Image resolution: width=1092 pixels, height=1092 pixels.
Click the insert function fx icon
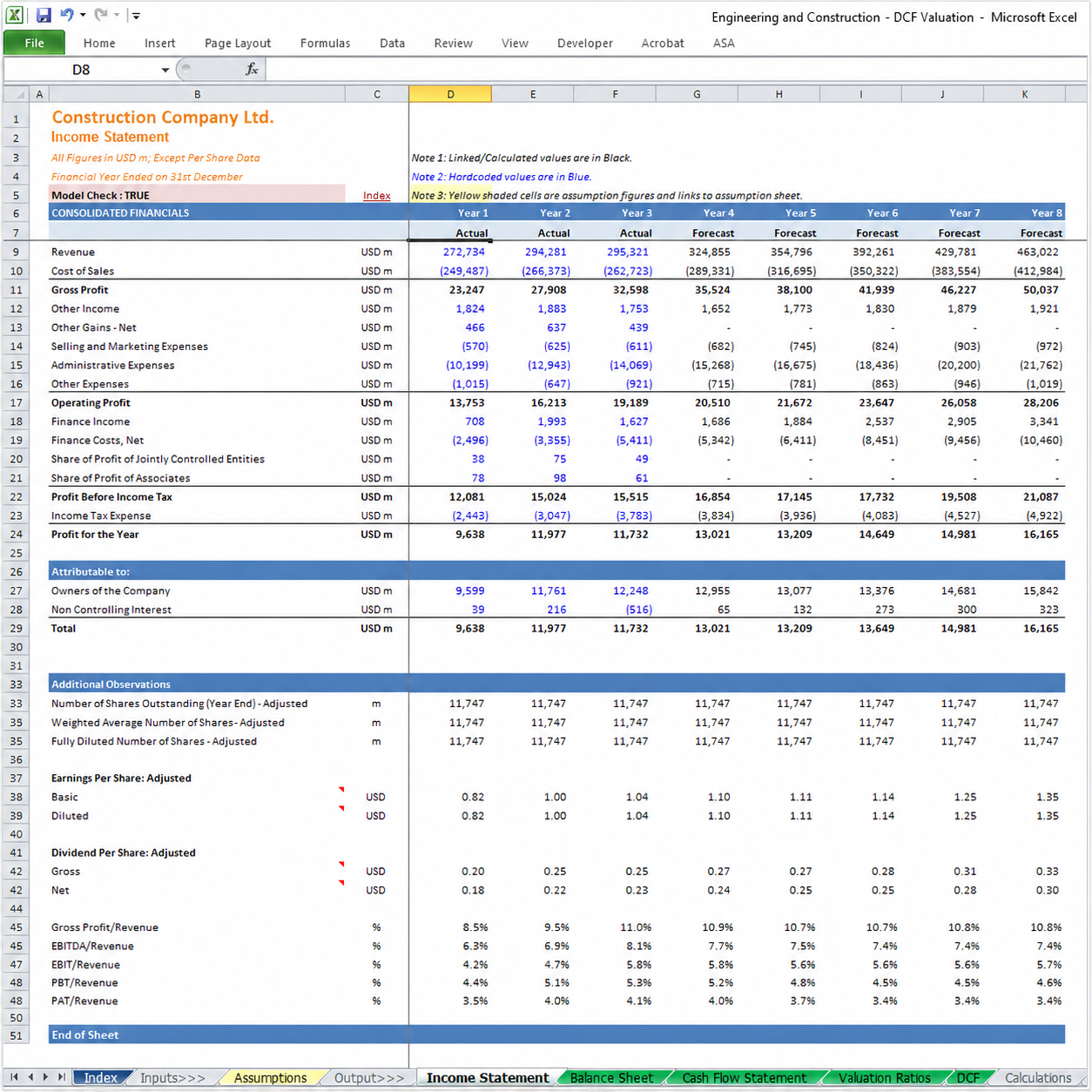(252, 69)
